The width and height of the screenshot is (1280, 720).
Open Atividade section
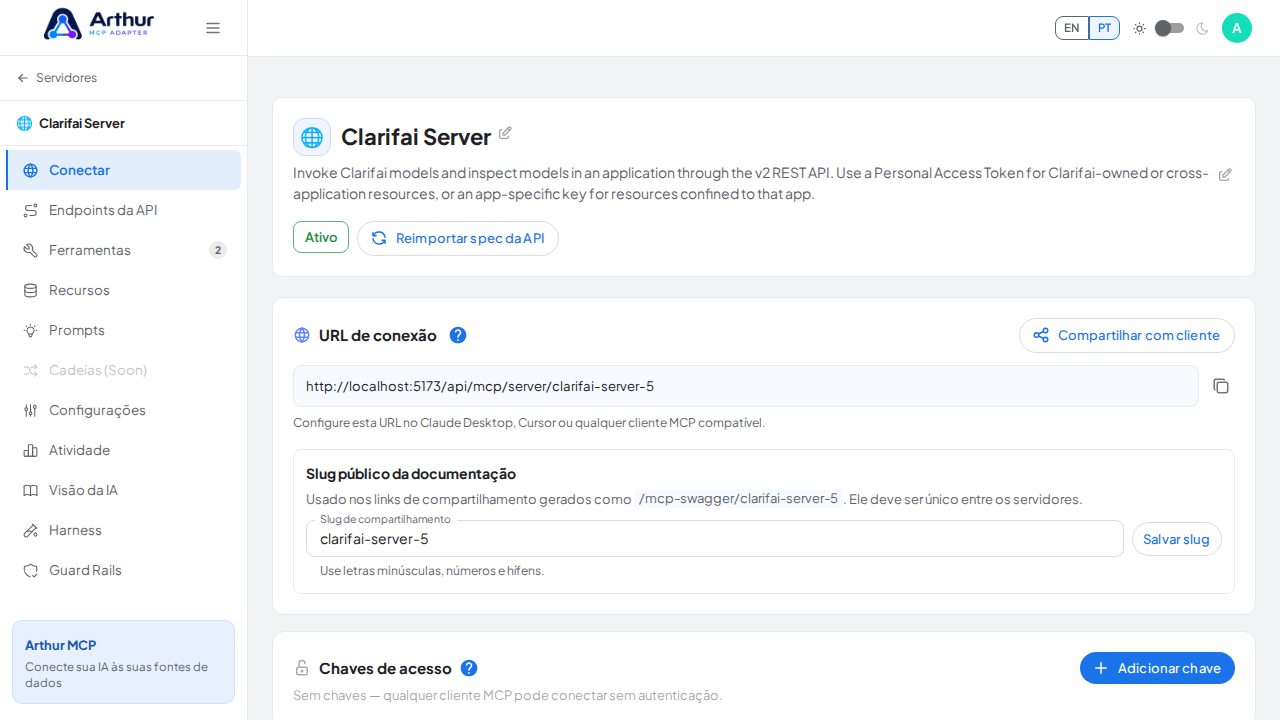[x=124, y=450]
